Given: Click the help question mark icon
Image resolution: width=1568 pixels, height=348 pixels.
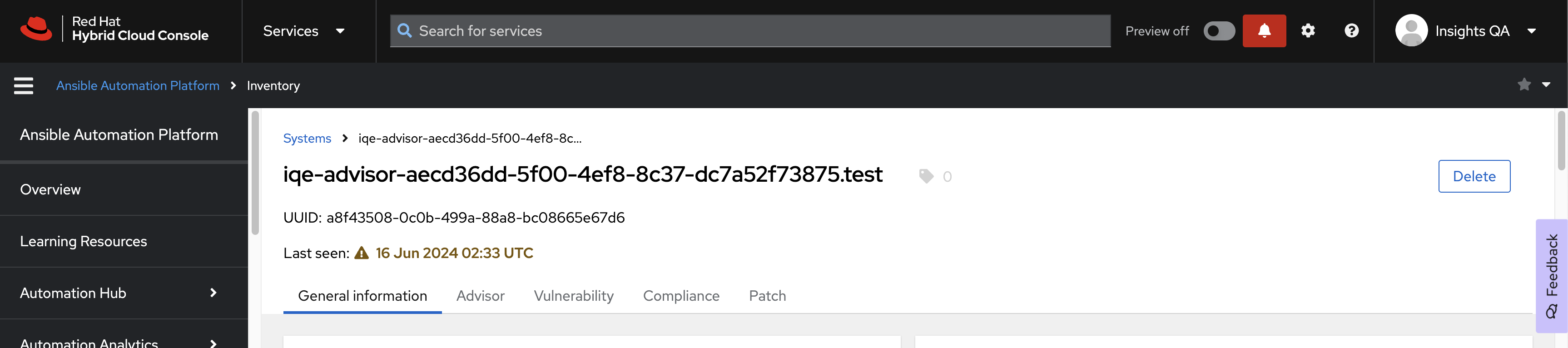Looking at the screenshot, I should (x=1351, y=31).
